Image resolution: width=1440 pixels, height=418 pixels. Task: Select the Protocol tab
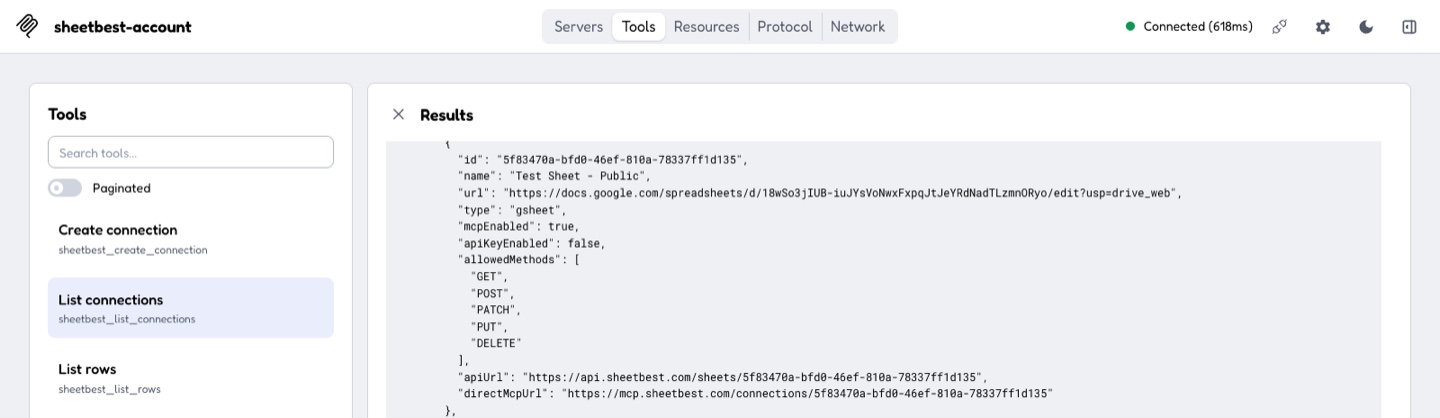pyautogui.click(x=785, y=27)
